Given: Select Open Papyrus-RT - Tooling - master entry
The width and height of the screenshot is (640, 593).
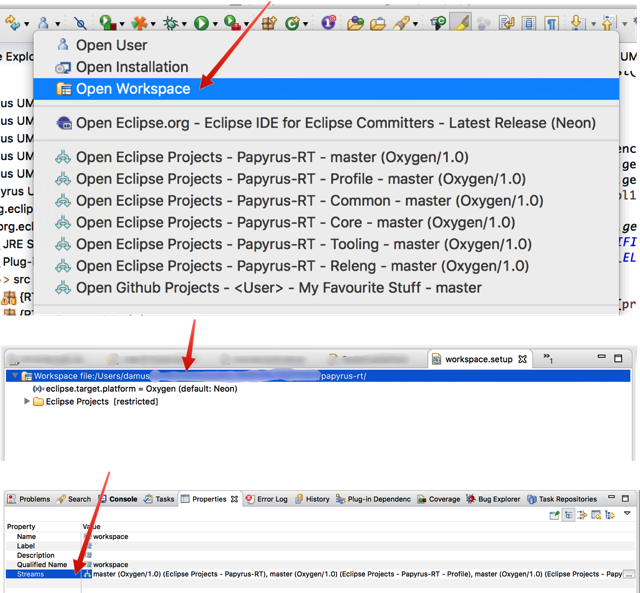Looking at the screenshot, I should pos(326,244).
